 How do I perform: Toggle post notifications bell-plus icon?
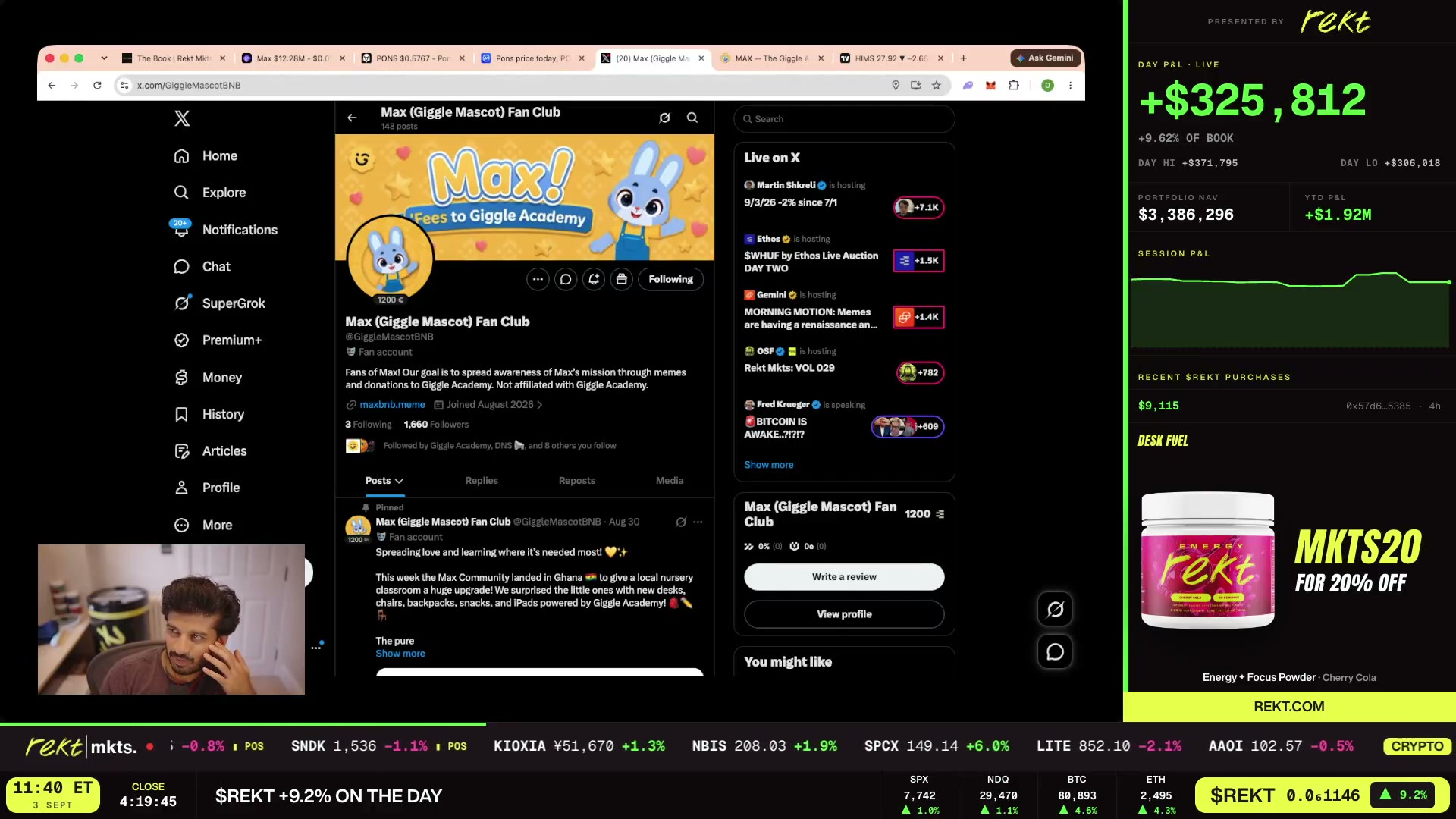(x=594, y=279)
